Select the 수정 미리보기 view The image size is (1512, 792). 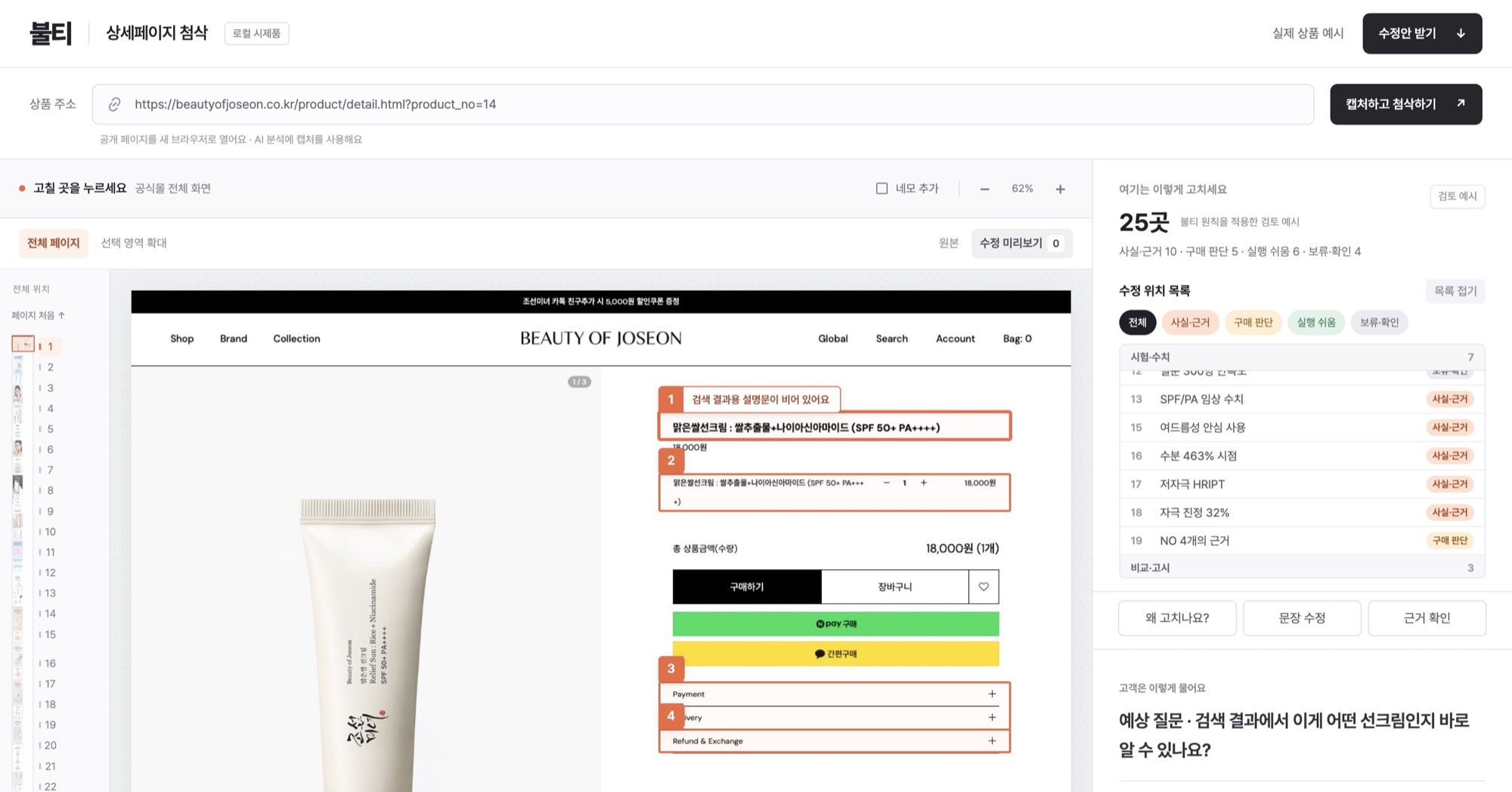[x=1021, y=243]
